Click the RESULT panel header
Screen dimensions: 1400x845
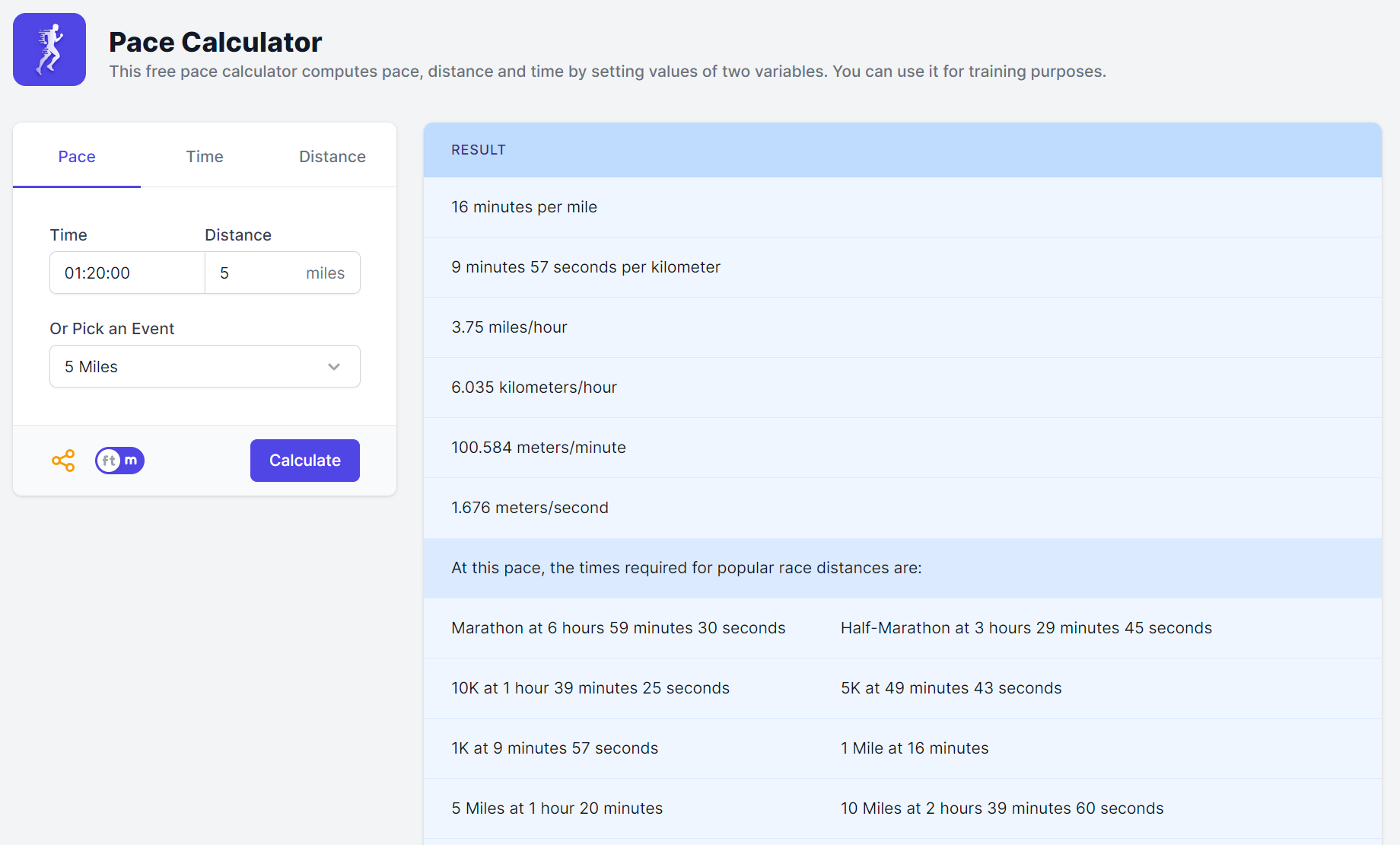coord(479,150)
